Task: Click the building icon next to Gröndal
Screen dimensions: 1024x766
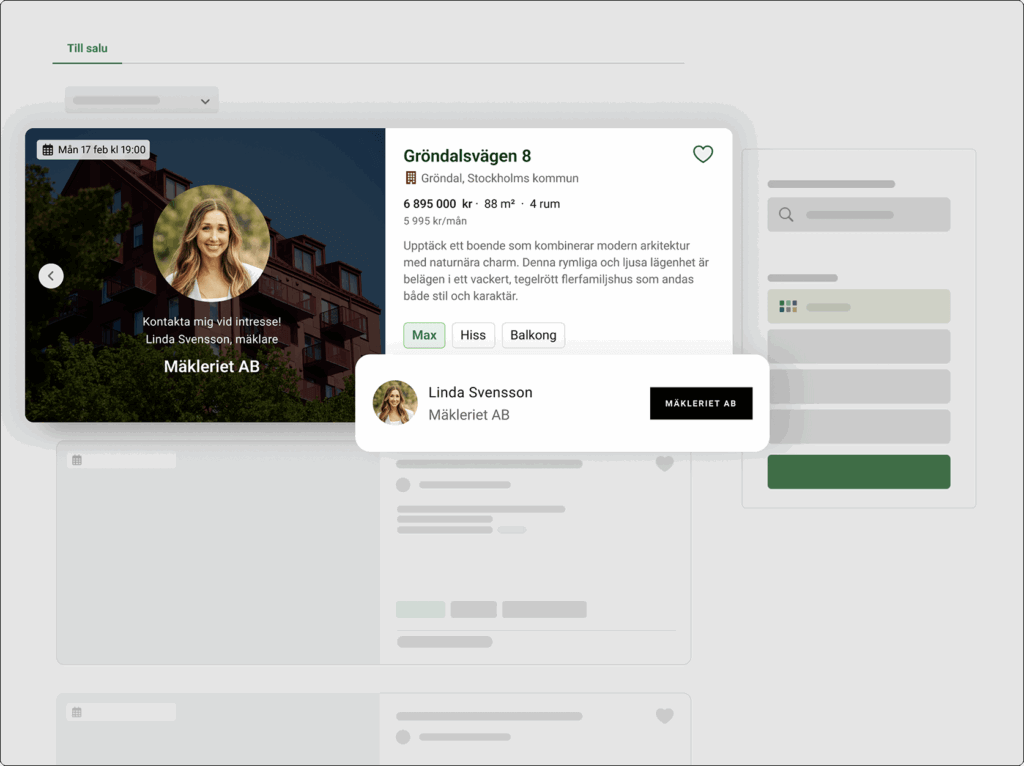Action: (x=411, y=178)
